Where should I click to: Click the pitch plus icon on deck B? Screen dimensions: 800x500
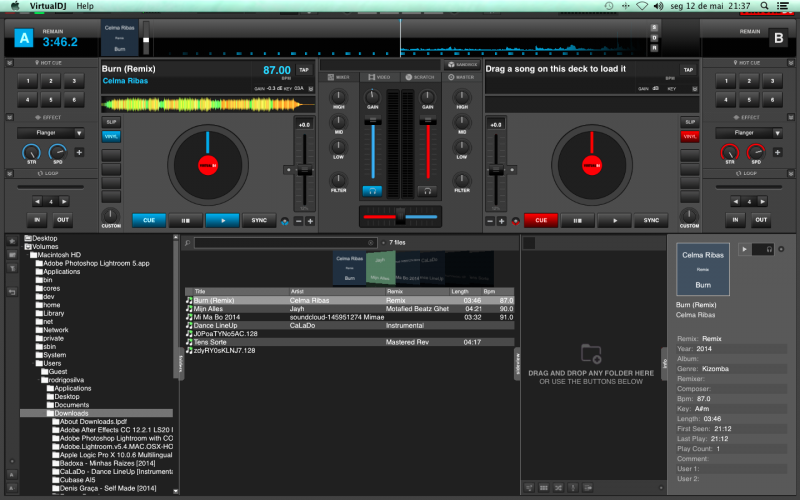pos(502,221)
